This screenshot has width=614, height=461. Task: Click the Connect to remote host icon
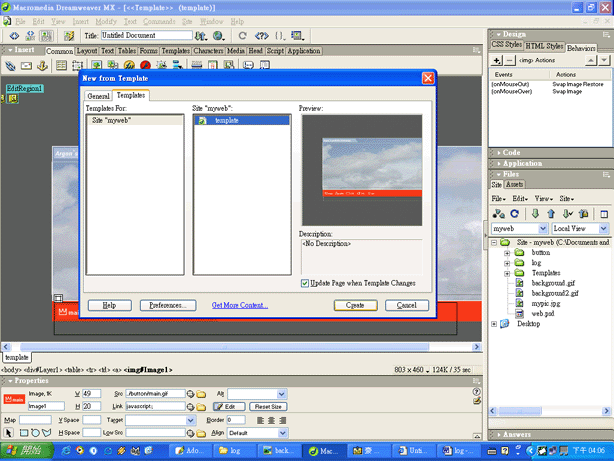click(x=498, y=214)
